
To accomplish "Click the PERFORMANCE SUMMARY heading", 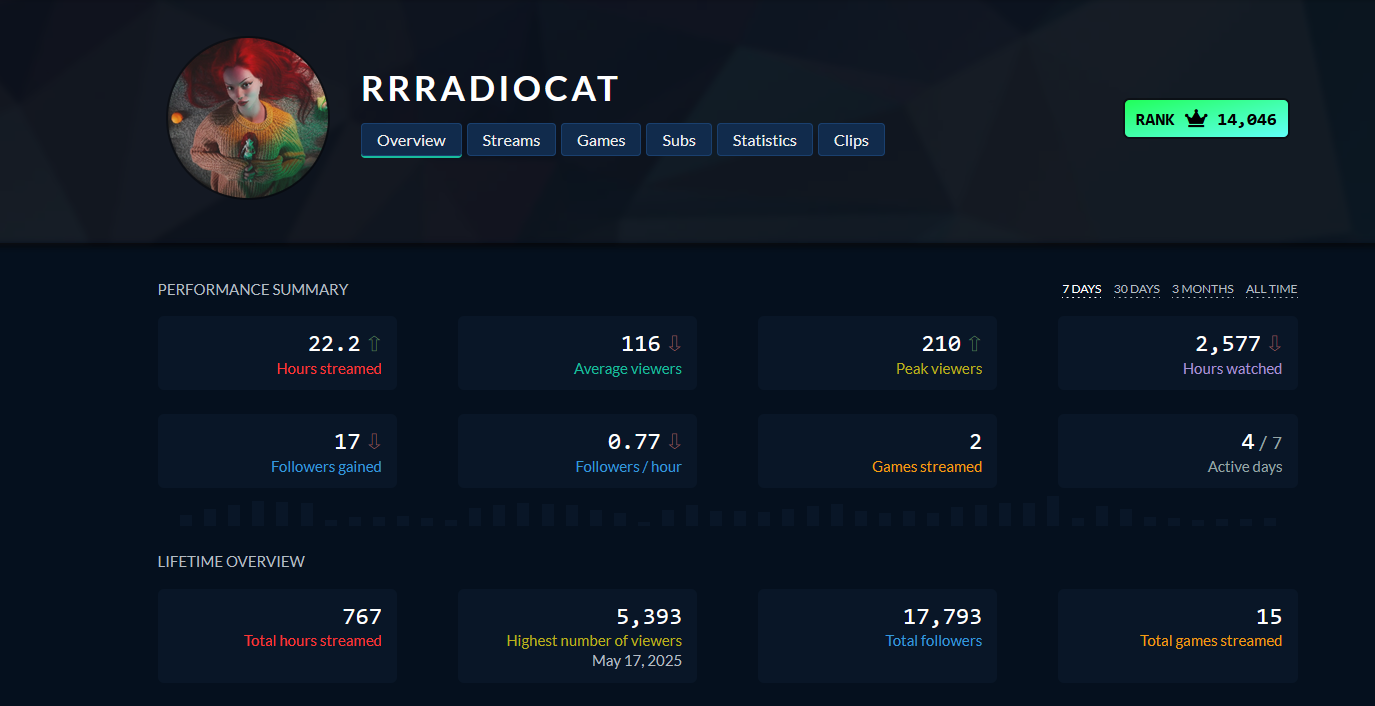I will (253, 289).
